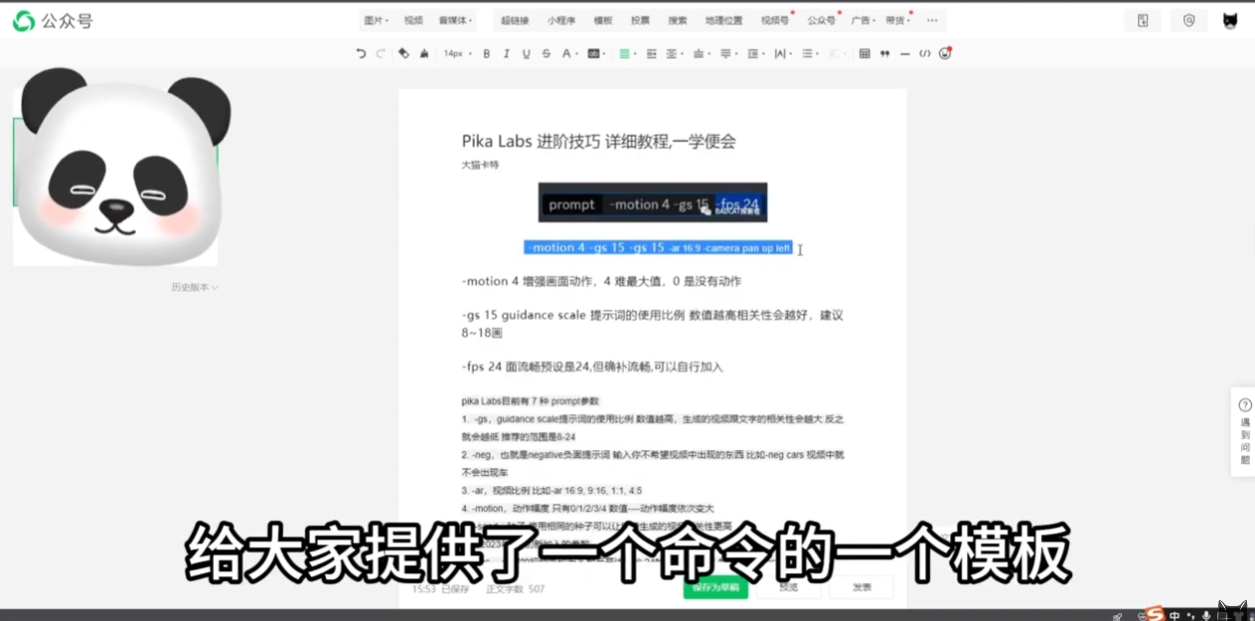Click the 预览 button
This screenshot has width=1255, height=621.
789,588
